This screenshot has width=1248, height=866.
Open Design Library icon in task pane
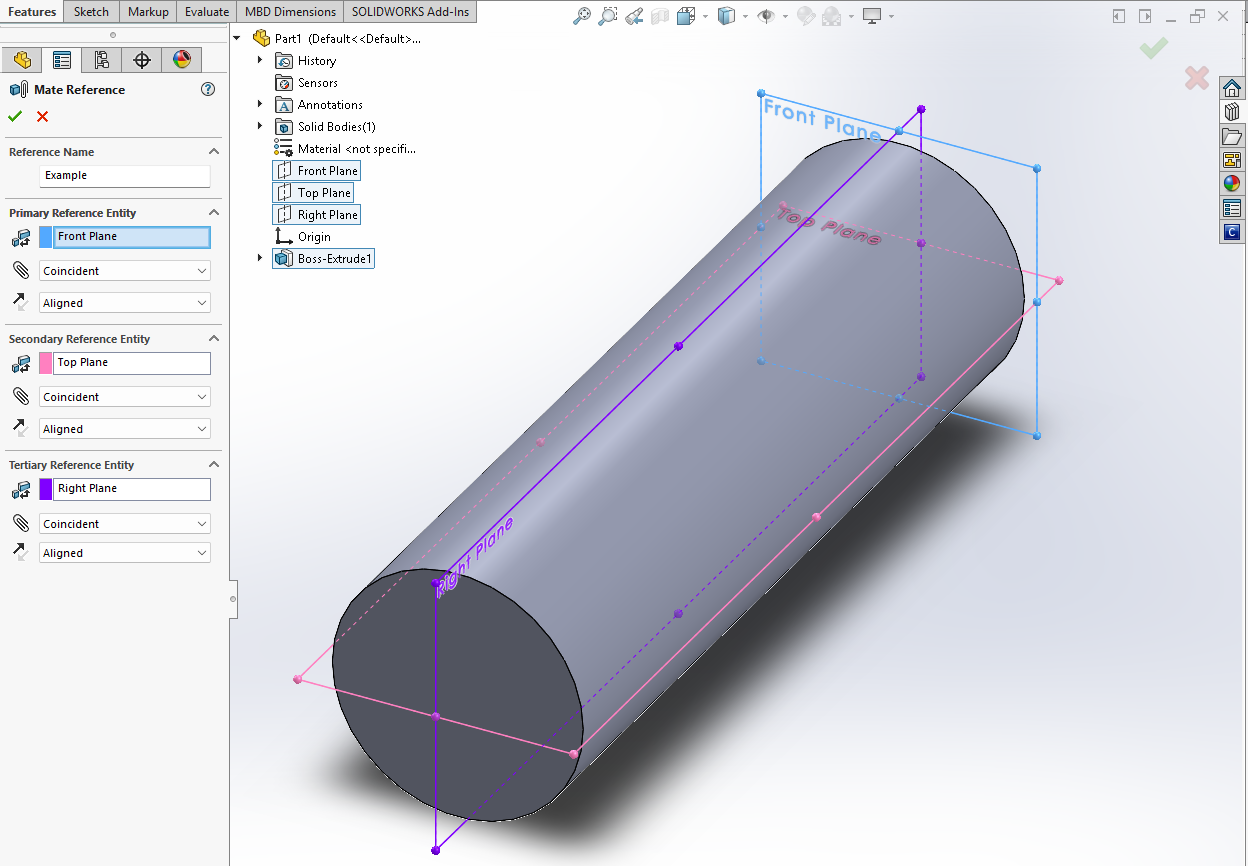coord(1232,112)
